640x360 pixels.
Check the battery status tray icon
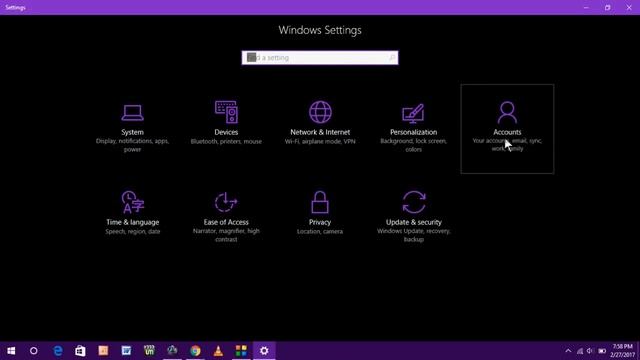click(602, 351)
